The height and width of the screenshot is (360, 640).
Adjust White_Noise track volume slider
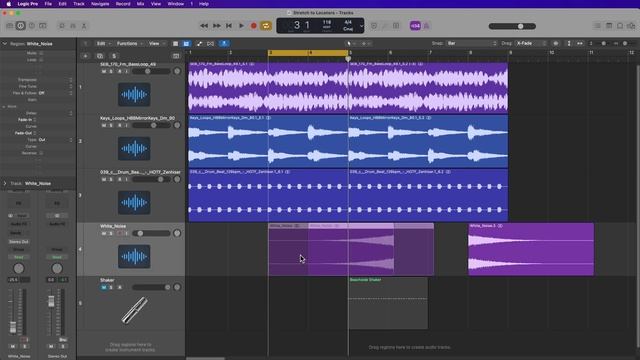(x=151, y=233)
